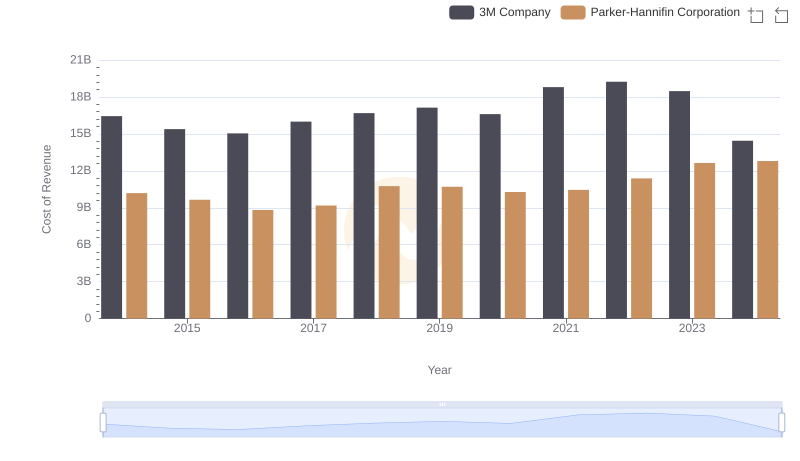Image resolution: width=800 pixels, height=461 pixels.
Task: Click the 3M Company bar for 2023
Action: coord(680,205)
